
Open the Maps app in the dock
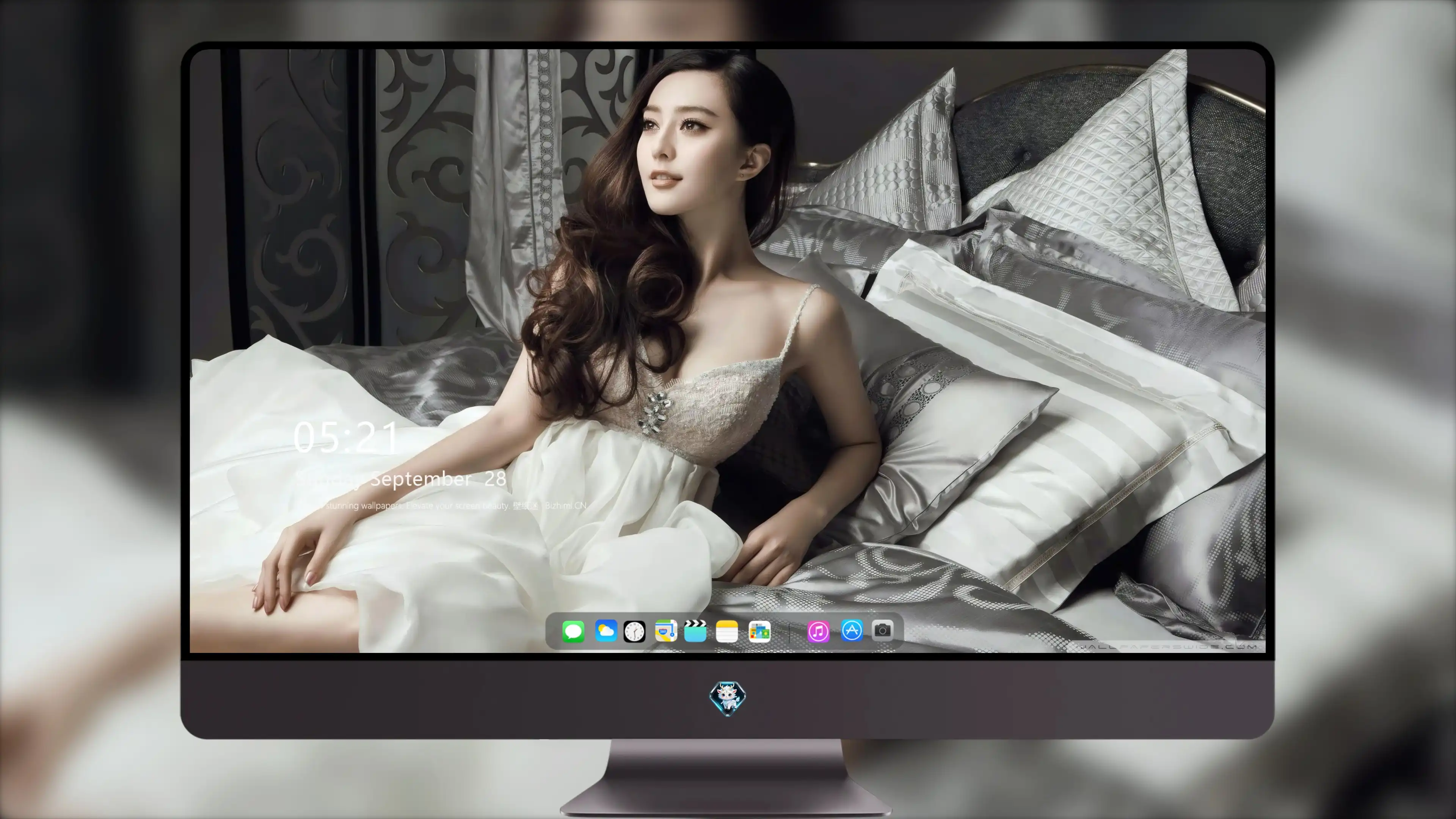(x=666, y=631)
